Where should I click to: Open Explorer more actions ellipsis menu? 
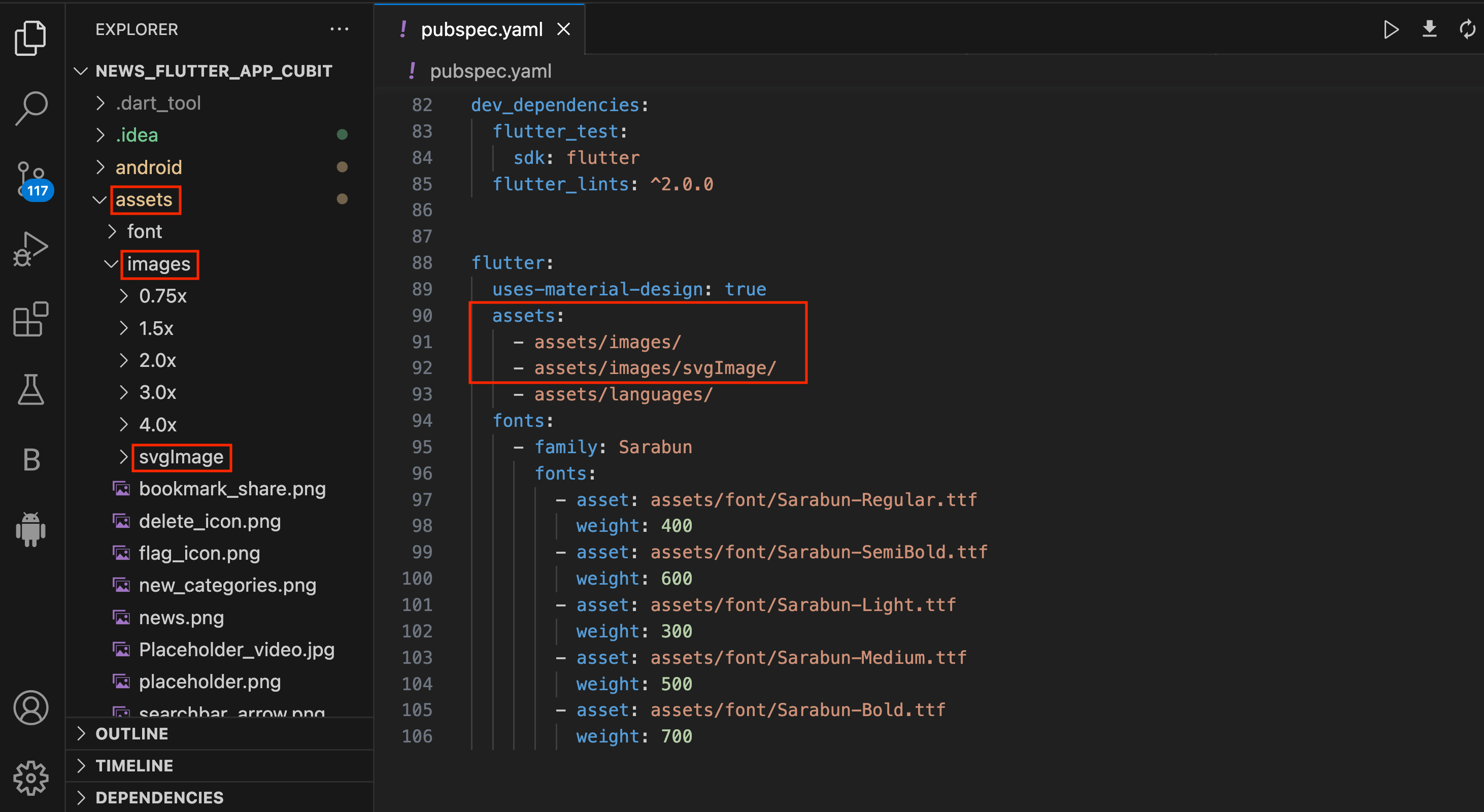340,29
